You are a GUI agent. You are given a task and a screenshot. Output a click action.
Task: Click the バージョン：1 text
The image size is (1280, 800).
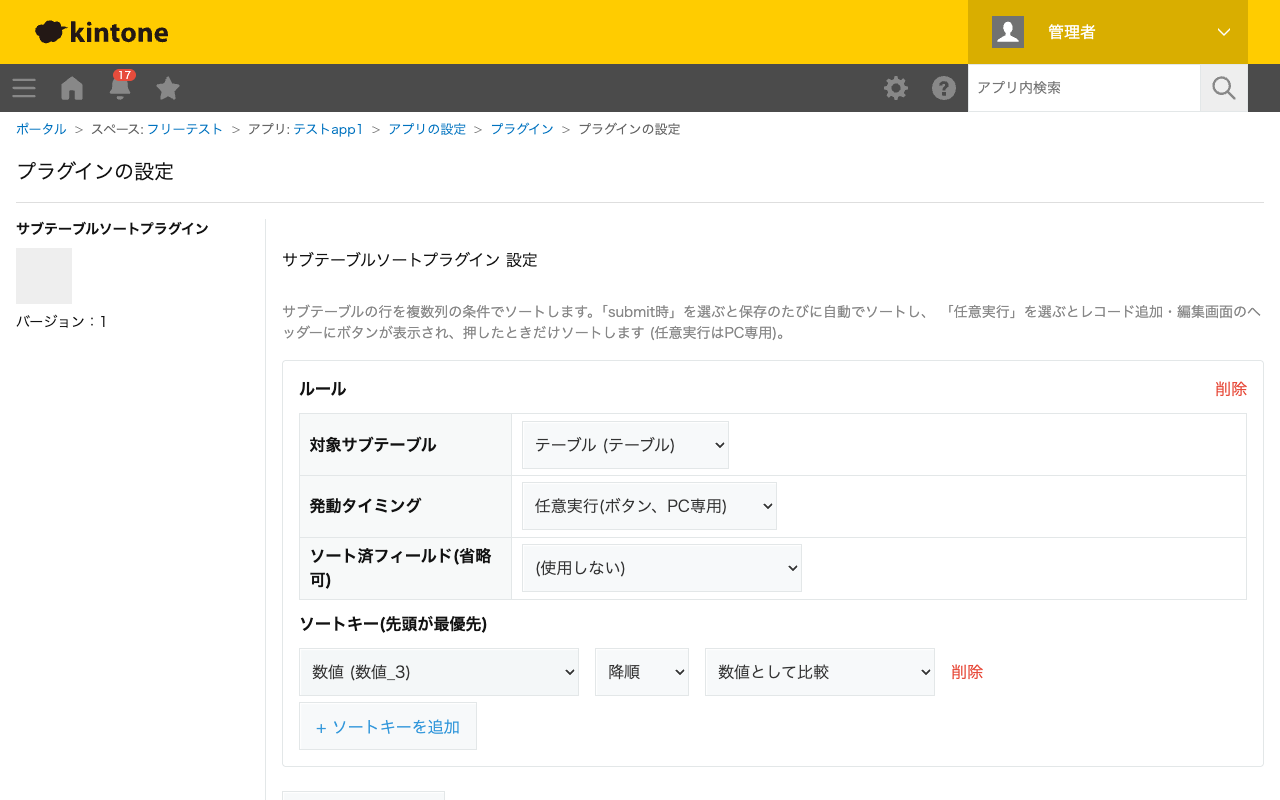[x=61, y=321]
